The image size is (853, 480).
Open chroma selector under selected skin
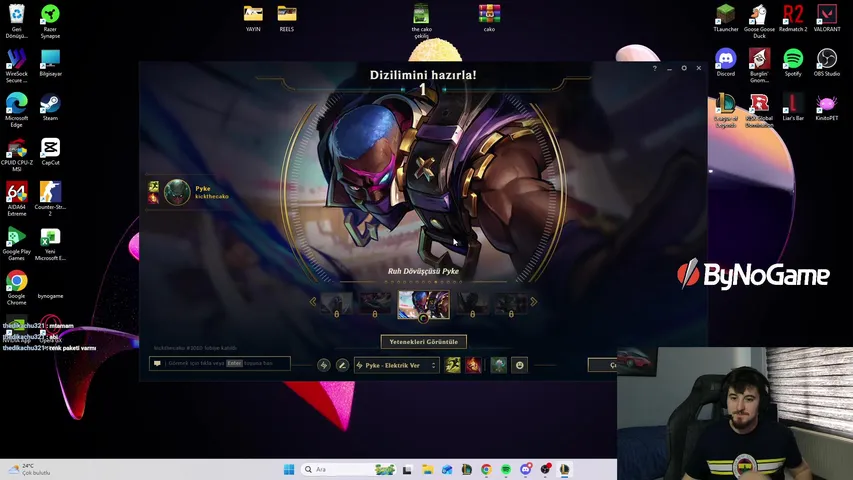click(423, 318)
